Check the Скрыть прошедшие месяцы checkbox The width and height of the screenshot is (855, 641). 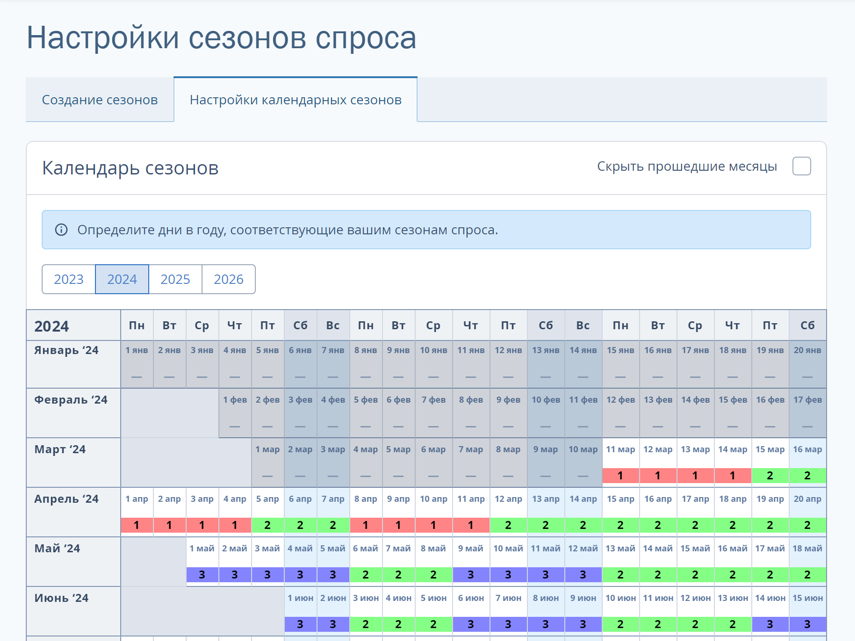point(802,166)
